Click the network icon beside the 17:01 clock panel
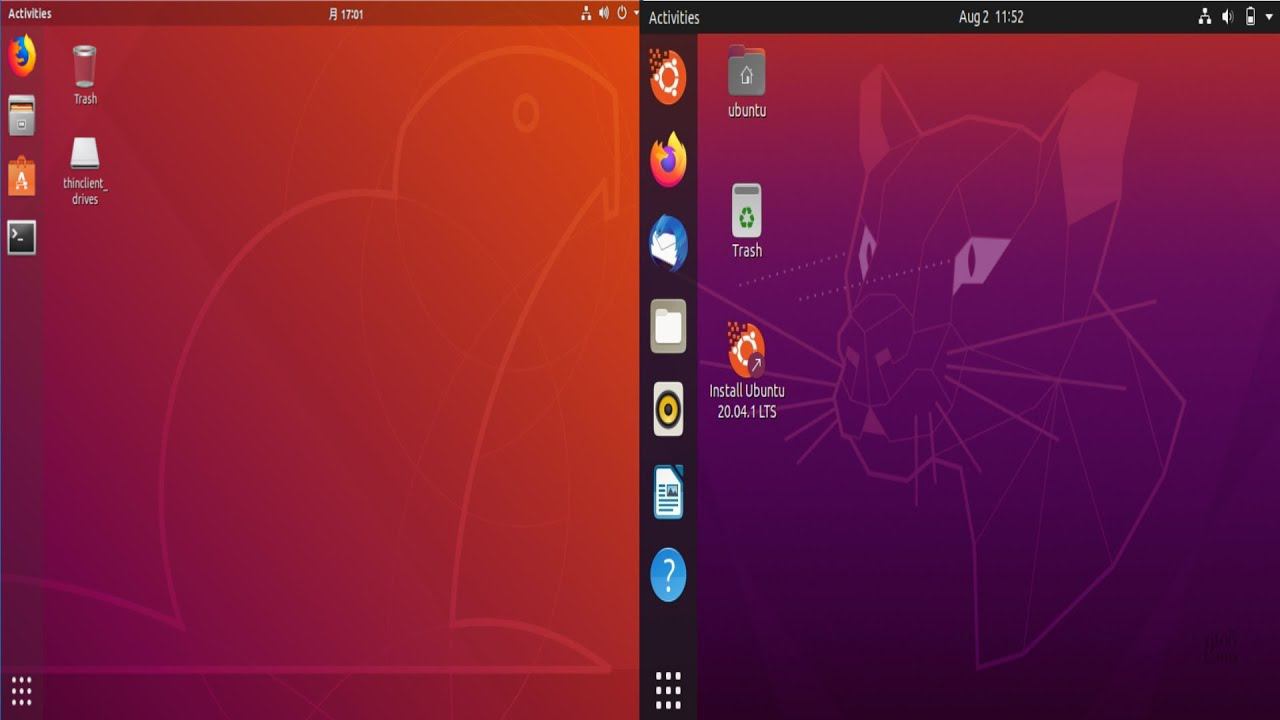This screenshot has width=1280, height=720. (x=586, y=13)
